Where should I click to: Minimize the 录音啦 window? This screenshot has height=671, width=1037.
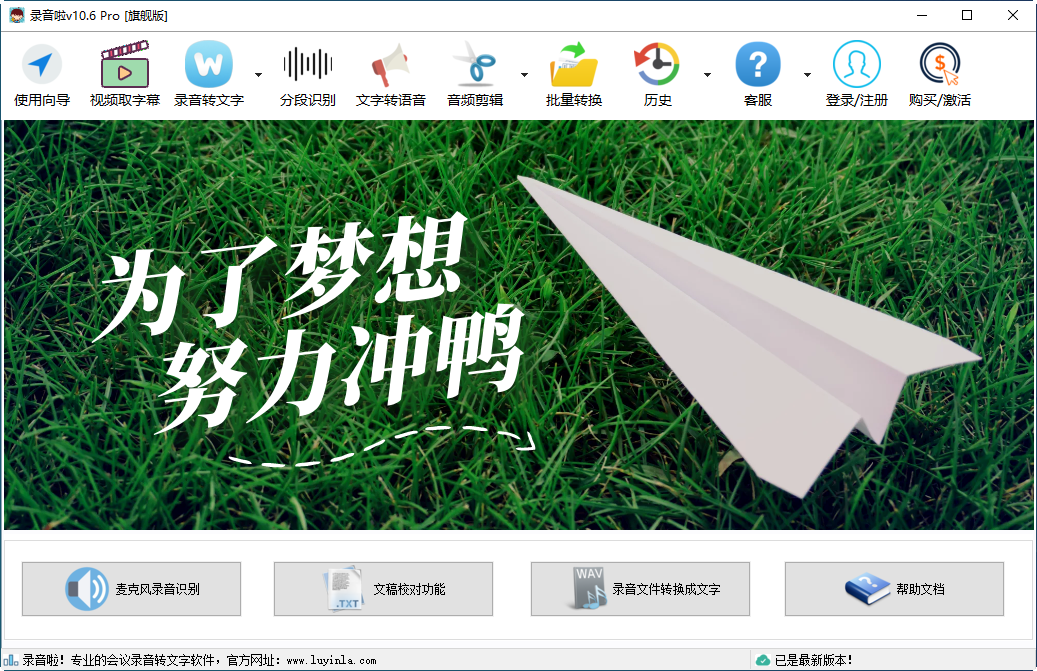(922, 15)
